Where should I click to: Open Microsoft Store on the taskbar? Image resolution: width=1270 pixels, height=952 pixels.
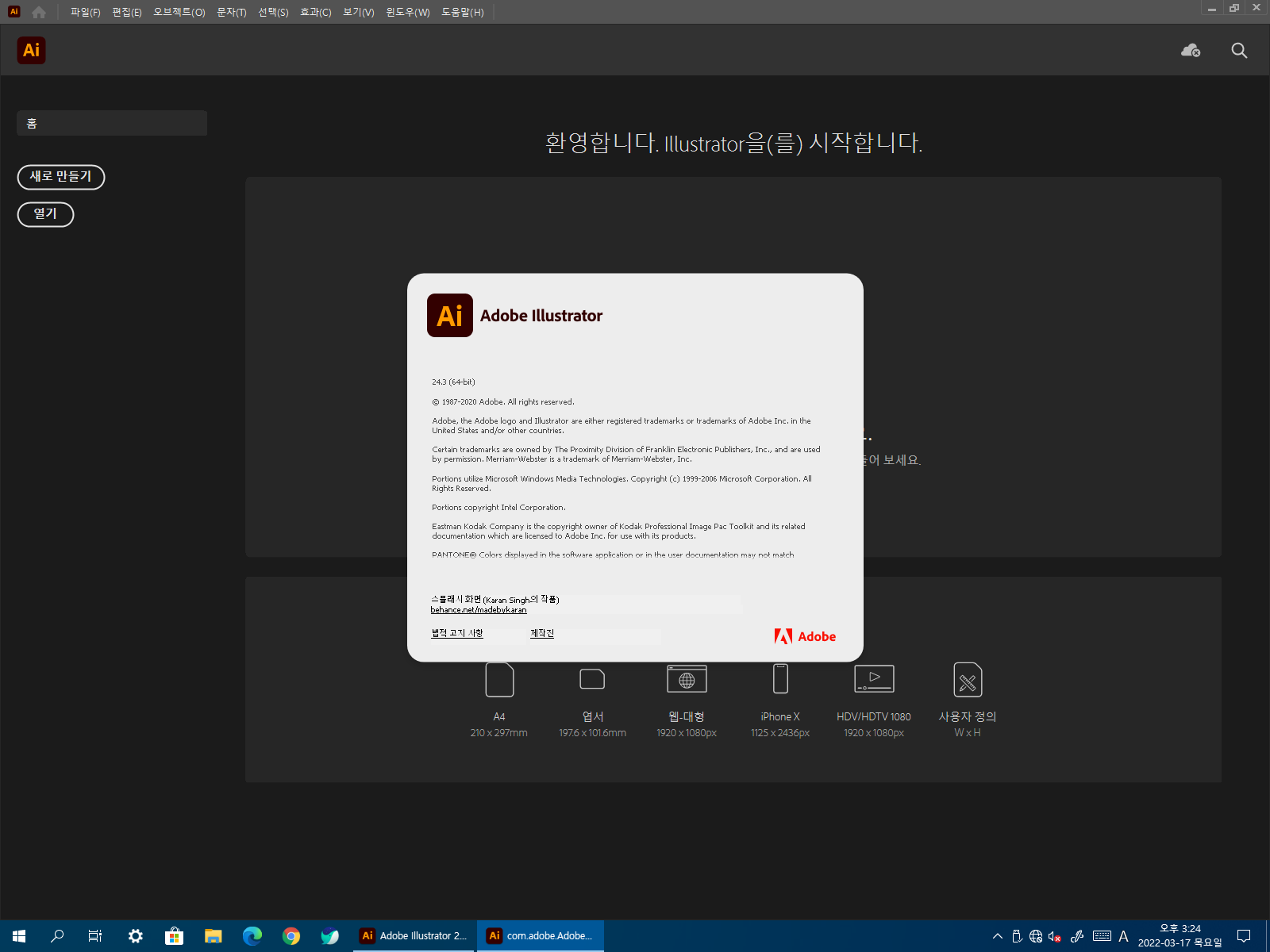point(174,936)
